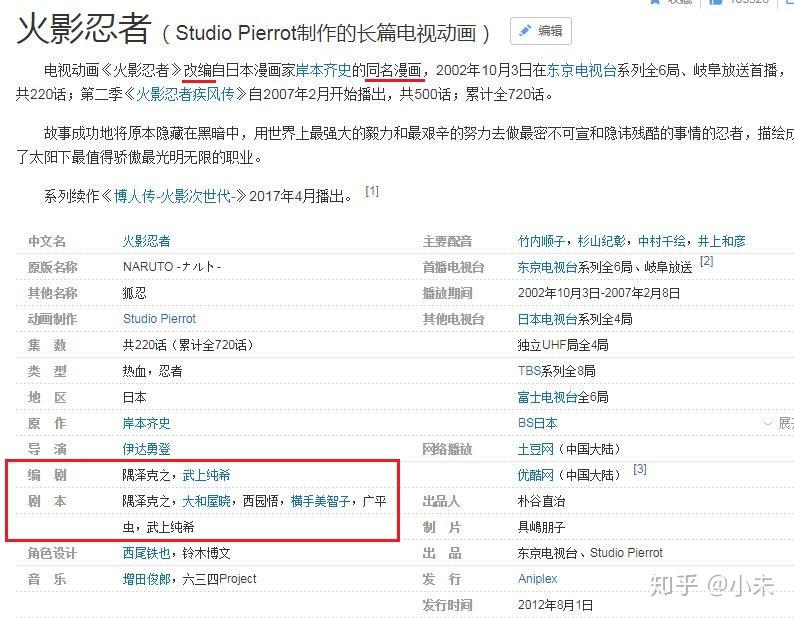
Task: Select the text 狐忍 in 其他名称 row
Action: pyautogui.click(x=134, y=293)
